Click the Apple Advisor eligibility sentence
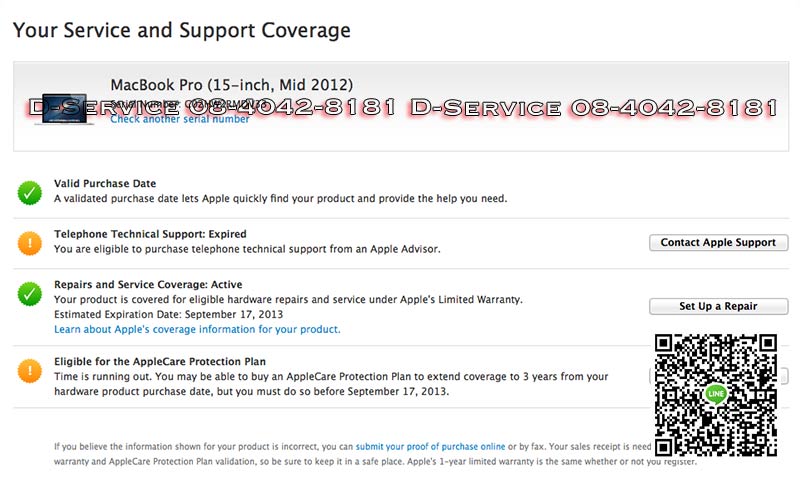Viewport: 800px width, 477px height. click(247, 248)
